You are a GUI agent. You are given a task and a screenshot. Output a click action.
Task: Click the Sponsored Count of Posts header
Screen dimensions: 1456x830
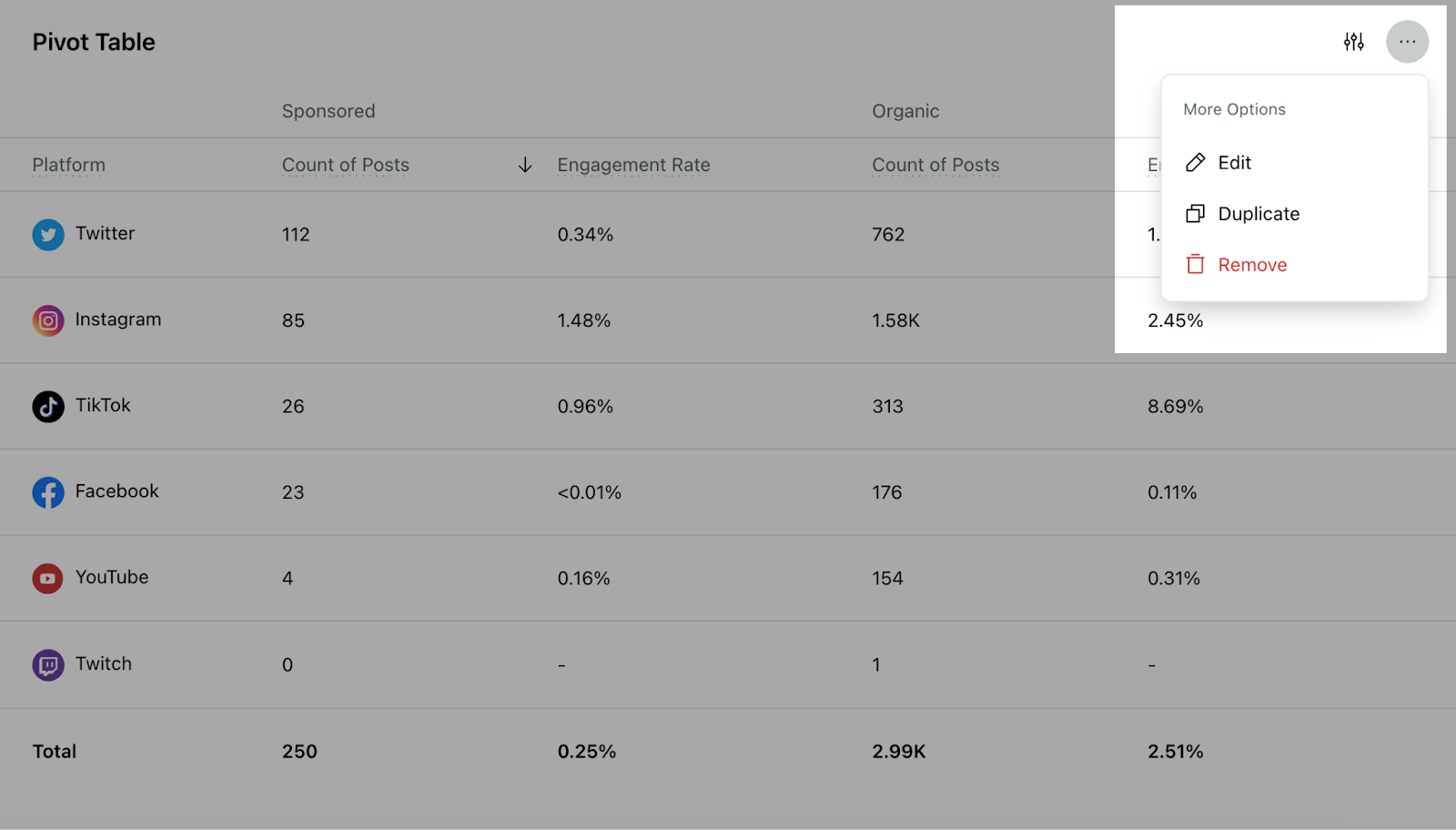pyautogui.click(x=346, y=165)
